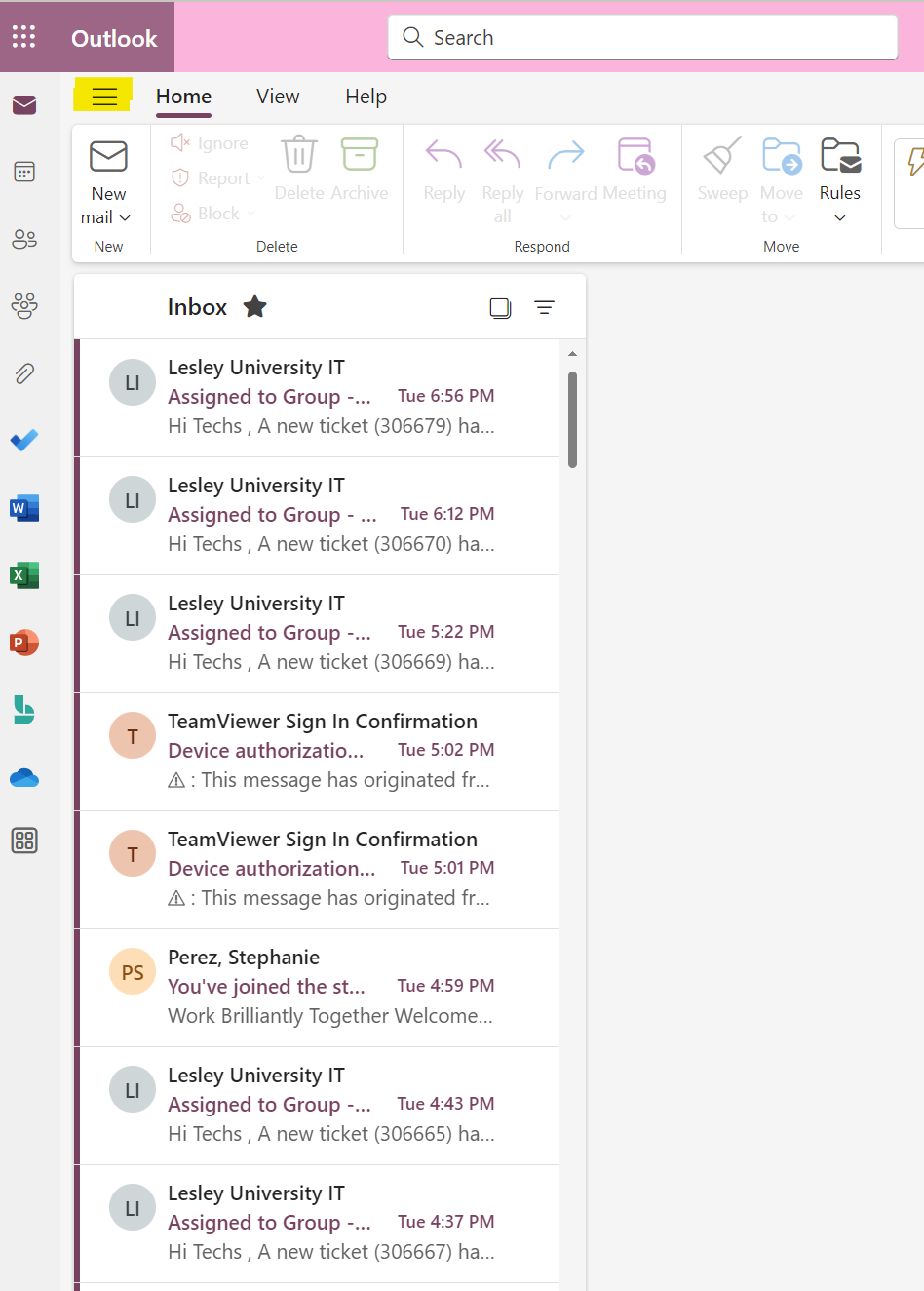This screenshot has height=1291, width=924.
Task: Launch Excel from the sidebar
Action: pos(24,575)
